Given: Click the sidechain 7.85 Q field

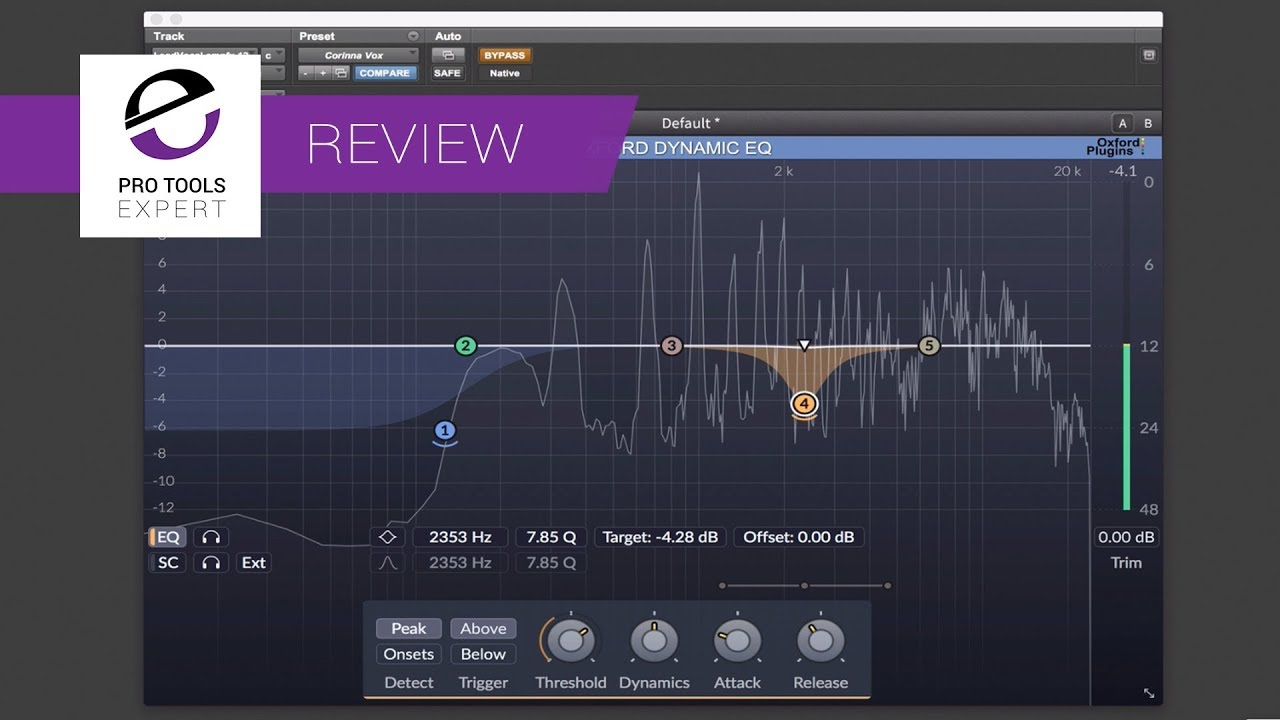Looking at the screenshot, I should [551, 562].
